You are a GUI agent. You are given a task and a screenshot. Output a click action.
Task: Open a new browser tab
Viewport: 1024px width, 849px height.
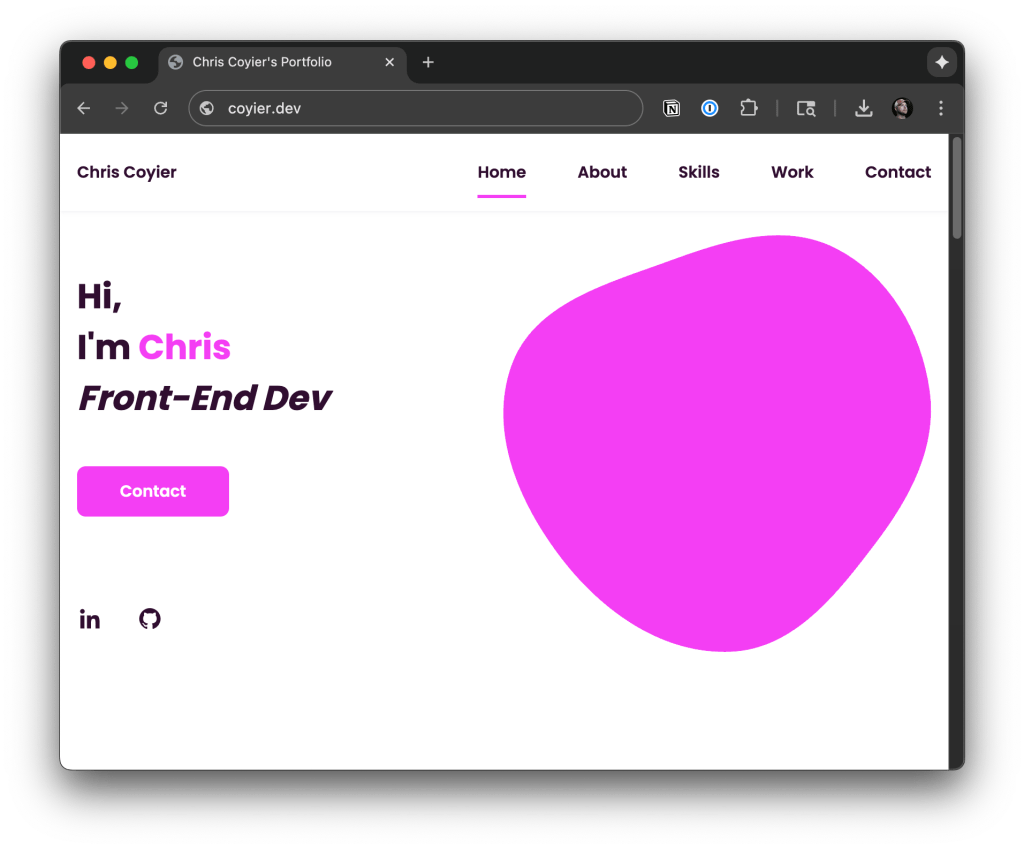[428, 62]
